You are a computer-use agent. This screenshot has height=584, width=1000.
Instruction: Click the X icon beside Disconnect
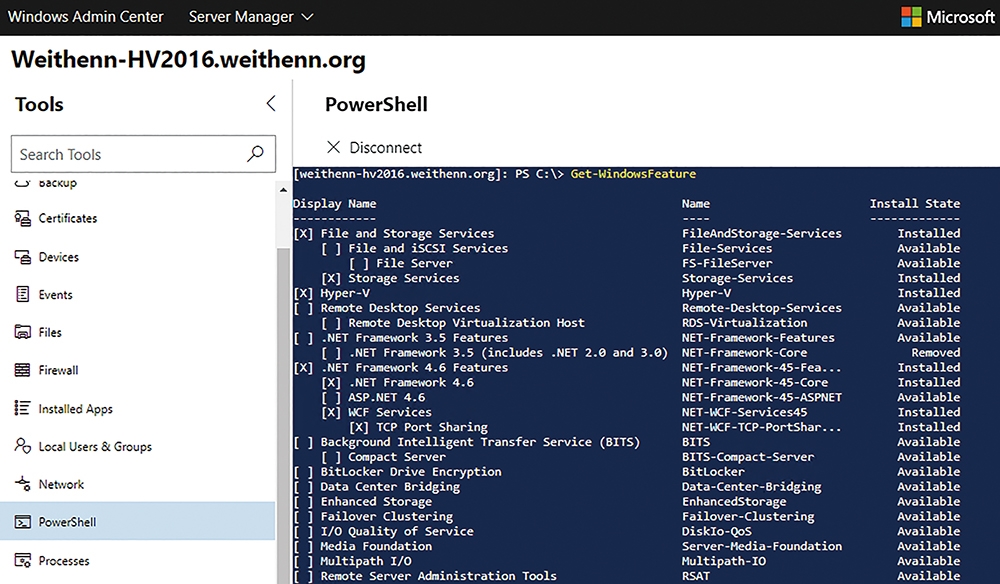[333, 147]
